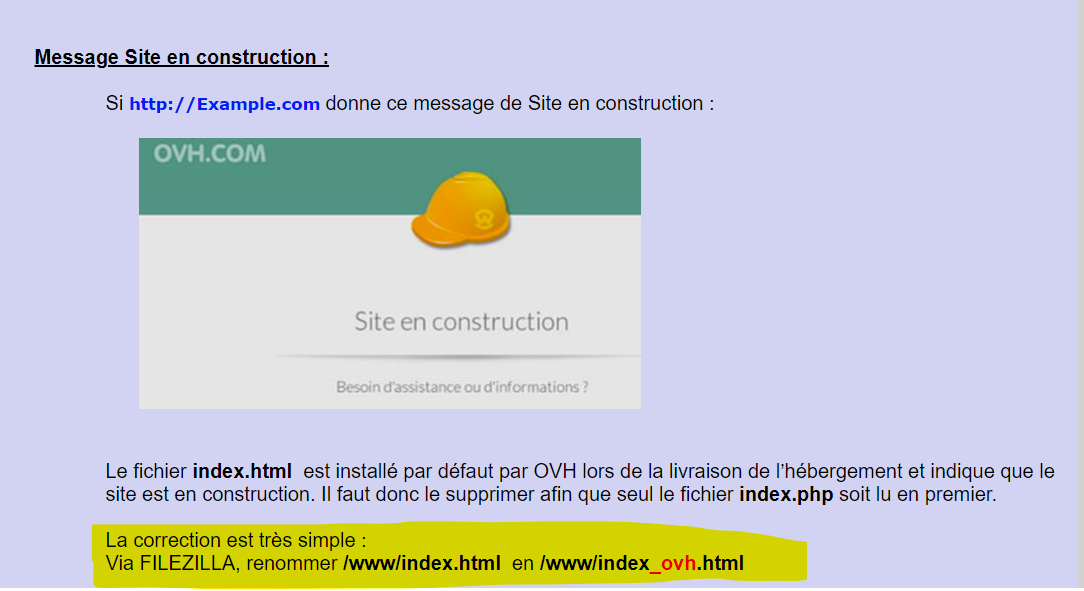Select the 'Message Site en construction' heading
This screenshot has height=591, width=1084.
(181, 58)
